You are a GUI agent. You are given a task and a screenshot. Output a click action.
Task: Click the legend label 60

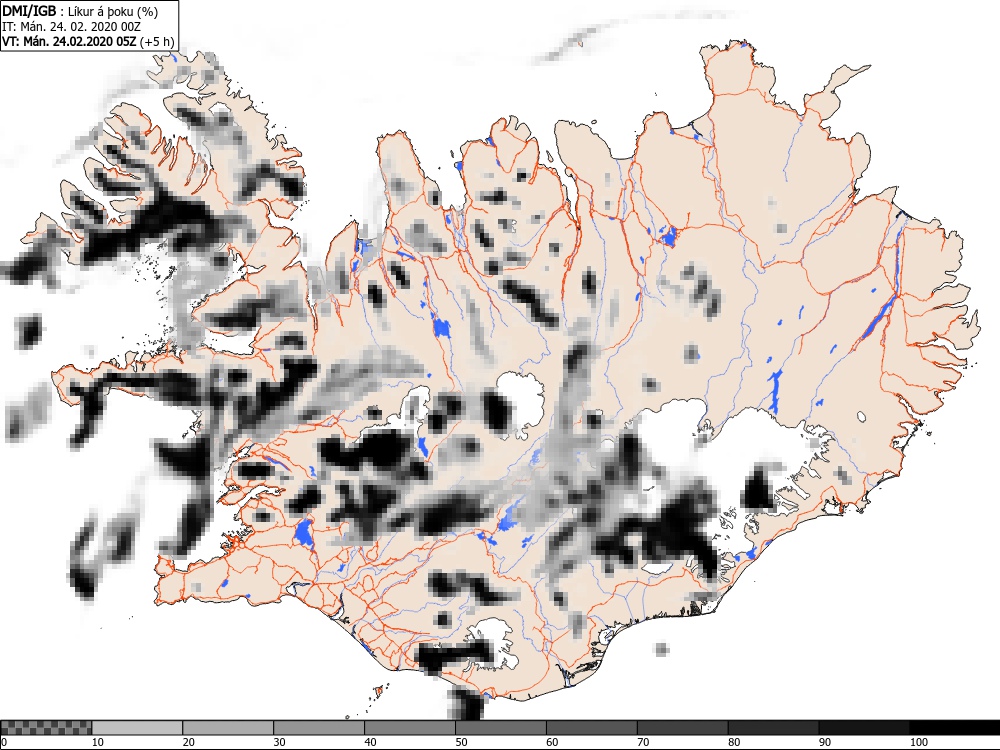(x=552, y=742)
